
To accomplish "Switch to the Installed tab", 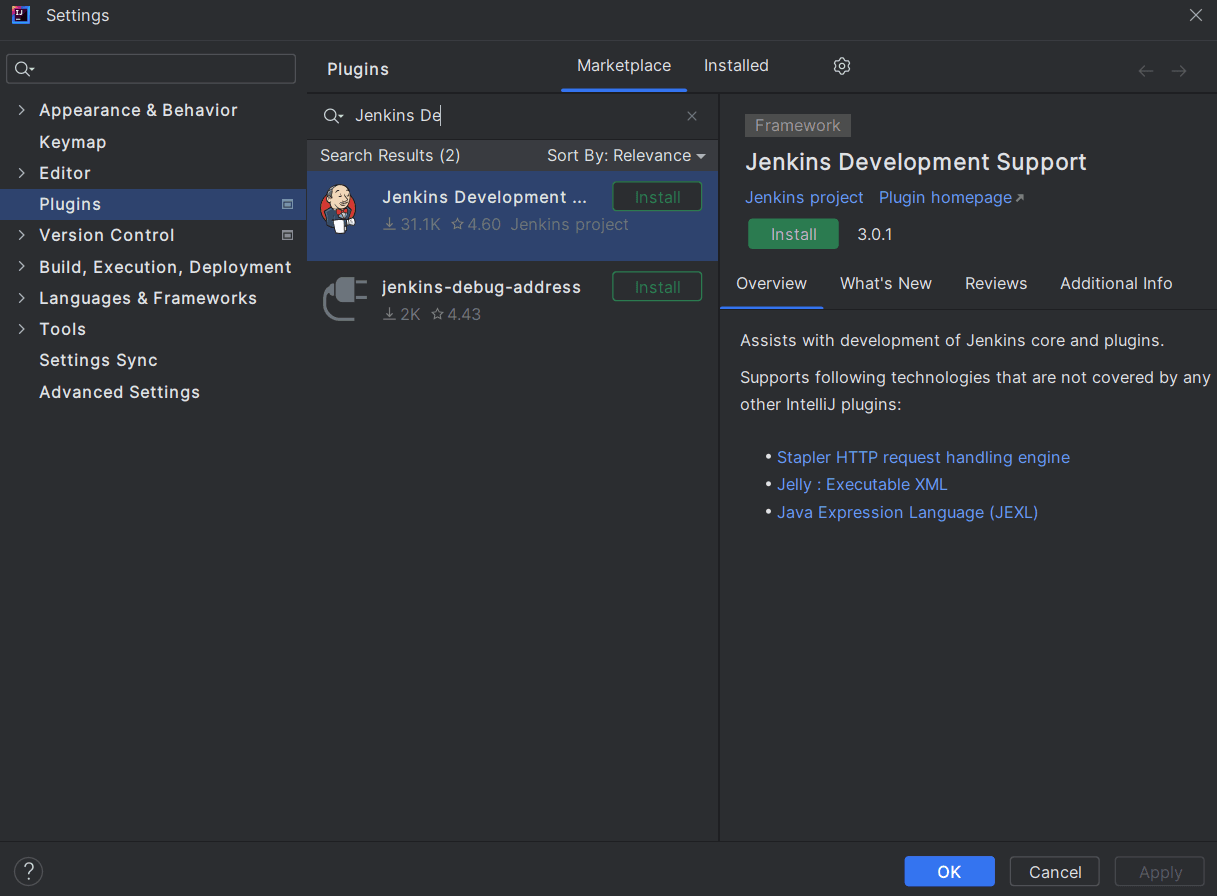I will click(x=736, y=66).
